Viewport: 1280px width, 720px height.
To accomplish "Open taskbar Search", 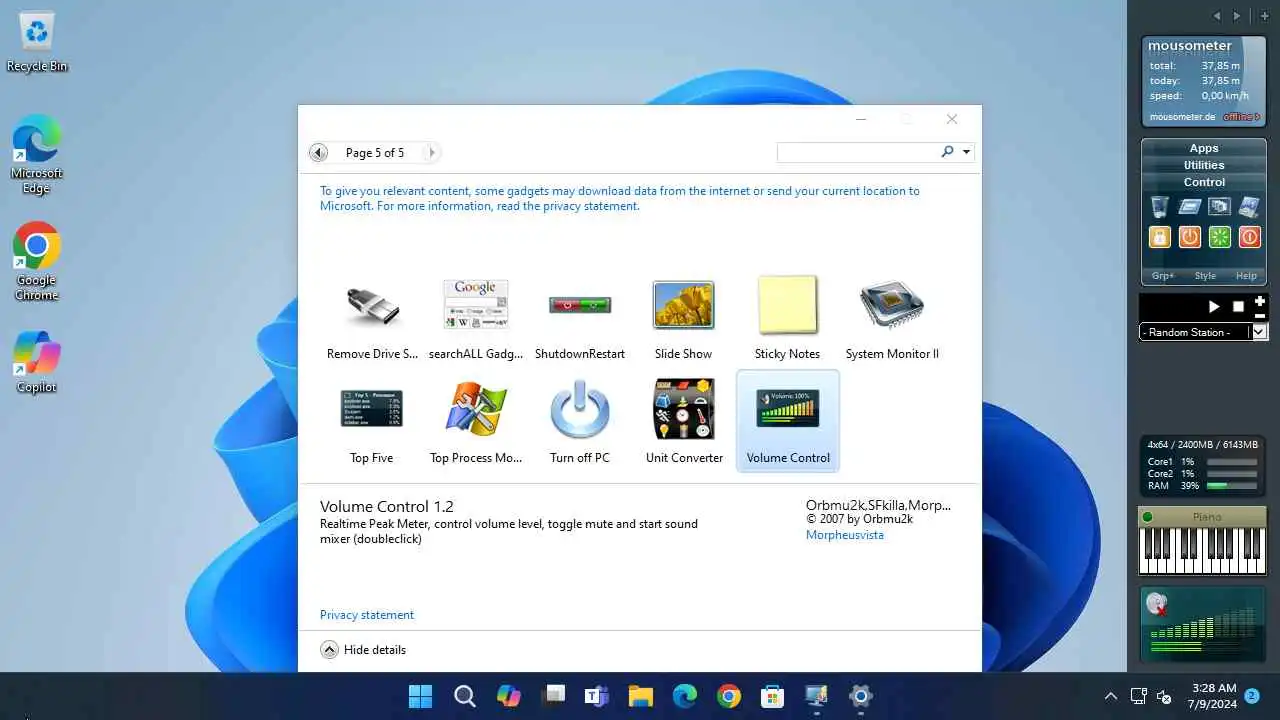I will click(x=465, y=696).
